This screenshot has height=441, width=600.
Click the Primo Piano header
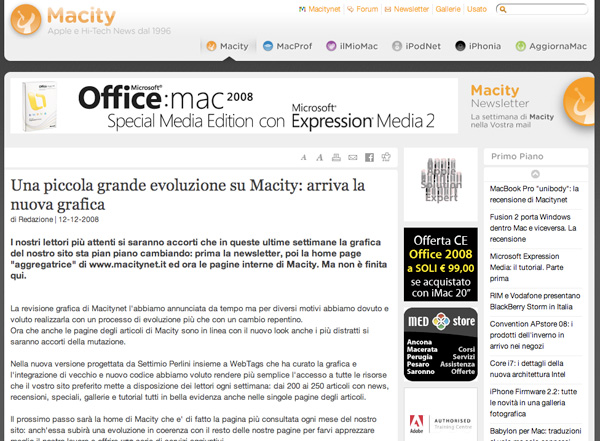536,156
